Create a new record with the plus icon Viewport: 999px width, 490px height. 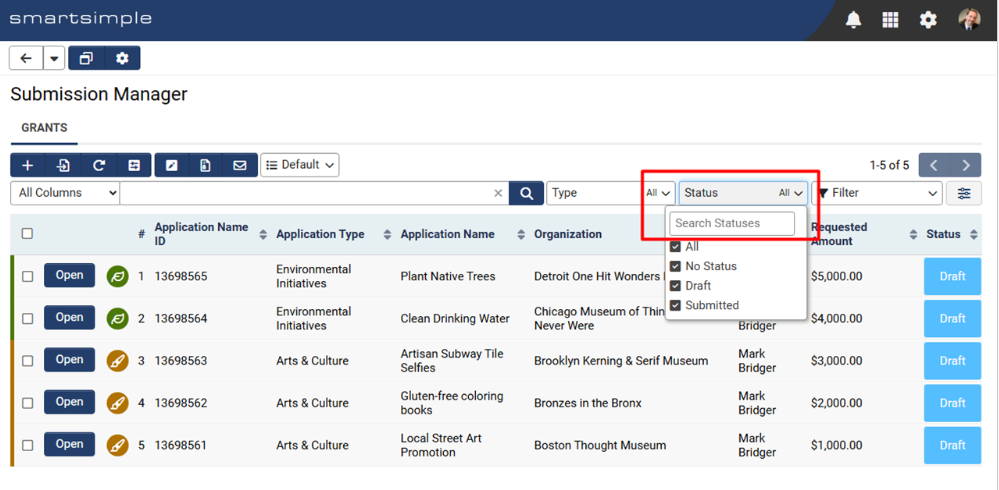click(x=28, y=165)
